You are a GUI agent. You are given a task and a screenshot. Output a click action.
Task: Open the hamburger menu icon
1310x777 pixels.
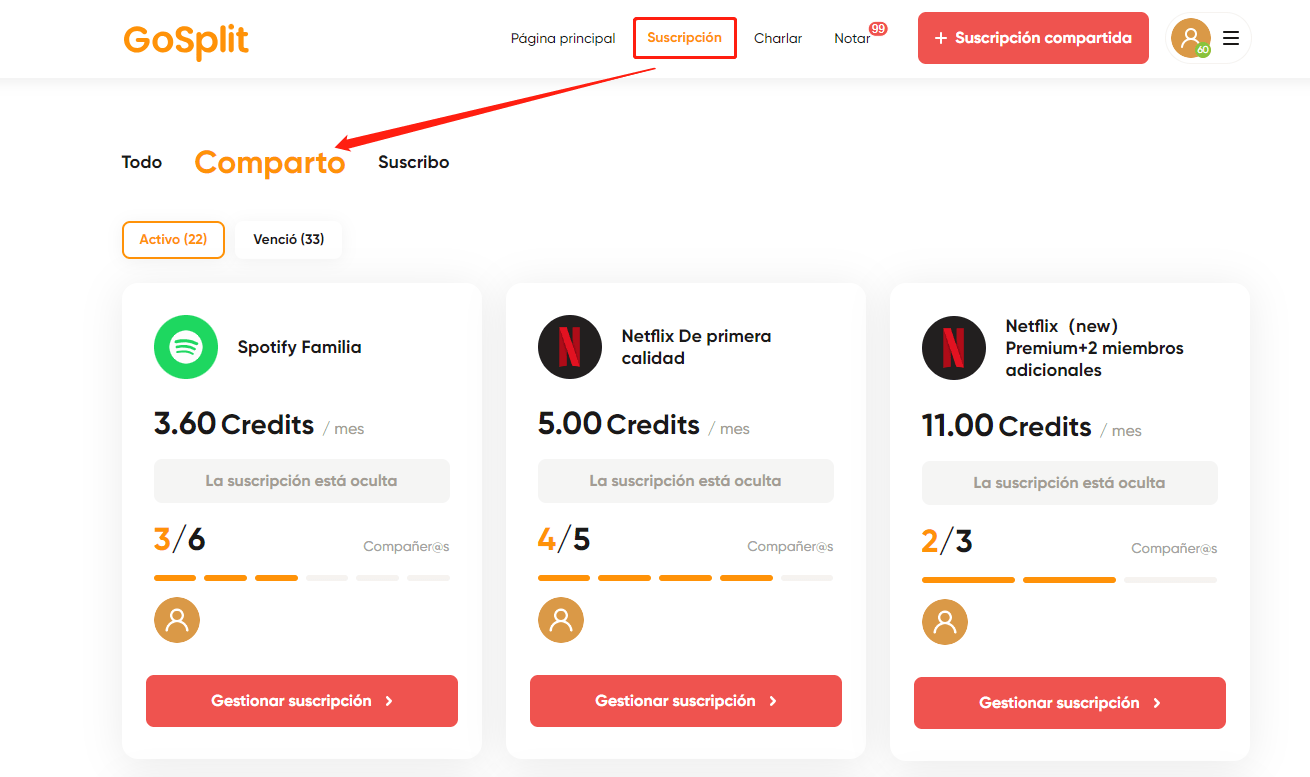pyautogui.click(x=1231, y=38)
